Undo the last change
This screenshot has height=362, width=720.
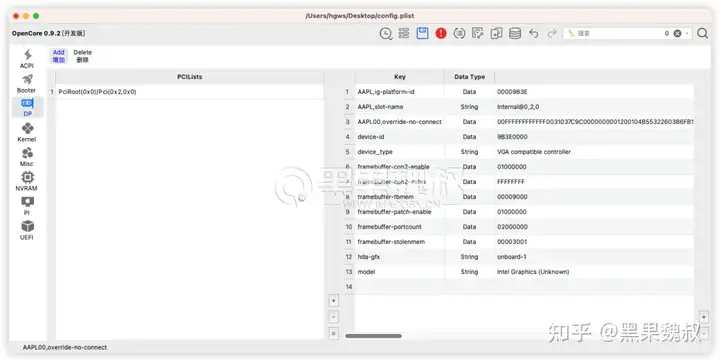[533, 33]
